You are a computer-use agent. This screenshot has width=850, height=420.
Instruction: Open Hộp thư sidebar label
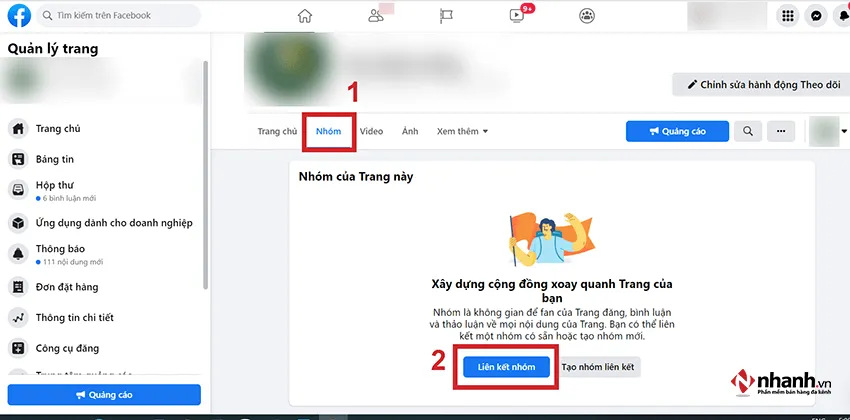coord(54,185)
